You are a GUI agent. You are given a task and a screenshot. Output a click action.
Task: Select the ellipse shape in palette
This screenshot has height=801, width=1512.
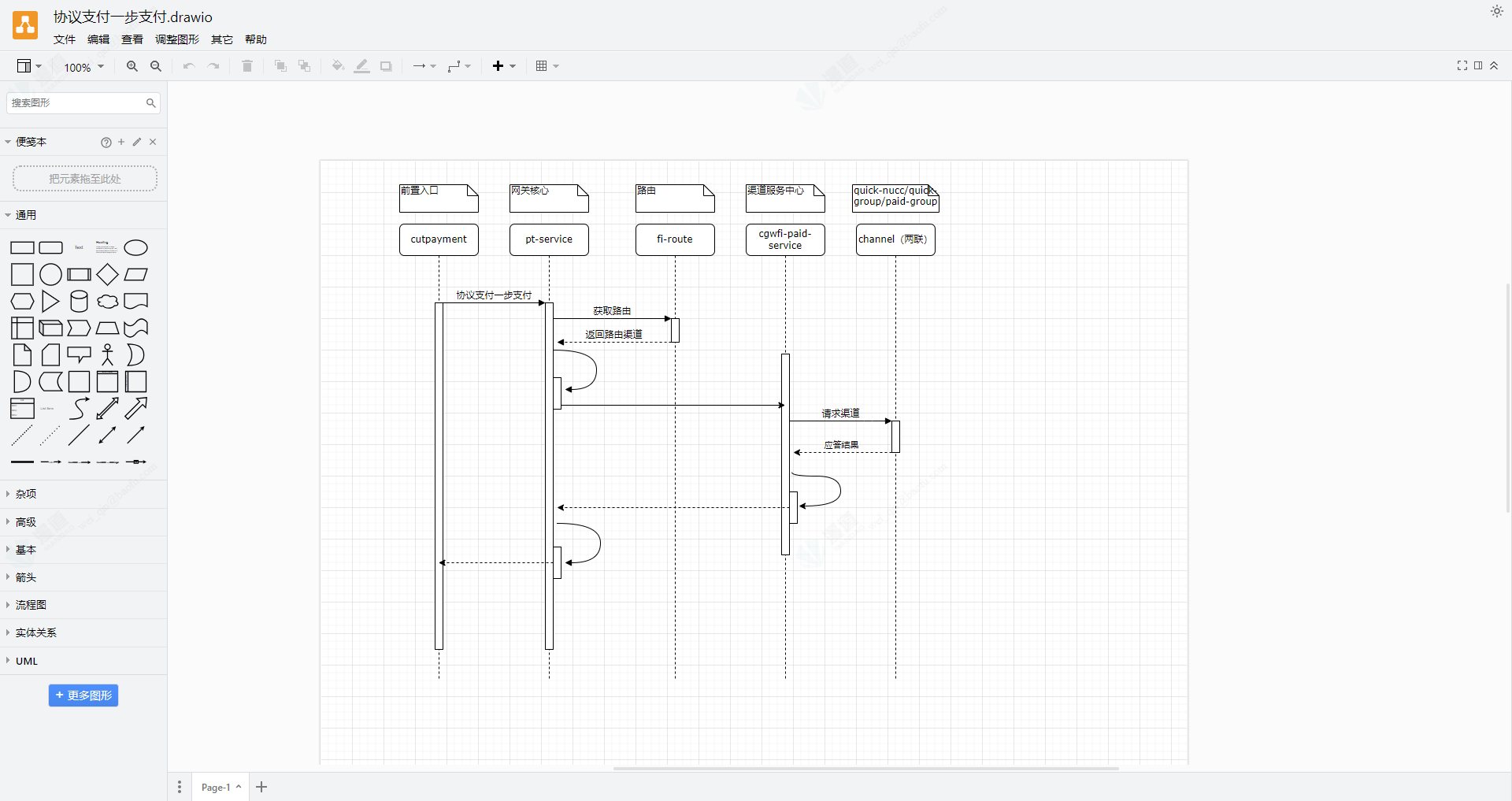136,248
